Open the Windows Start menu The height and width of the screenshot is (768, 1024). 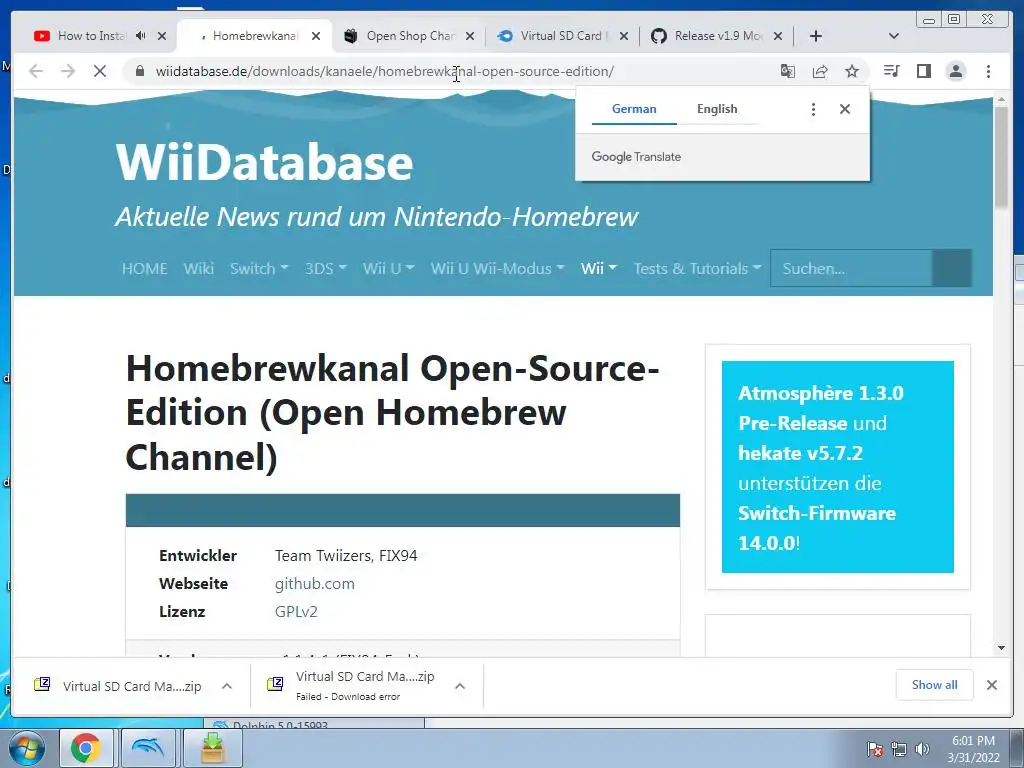click(x=25, y=747)
